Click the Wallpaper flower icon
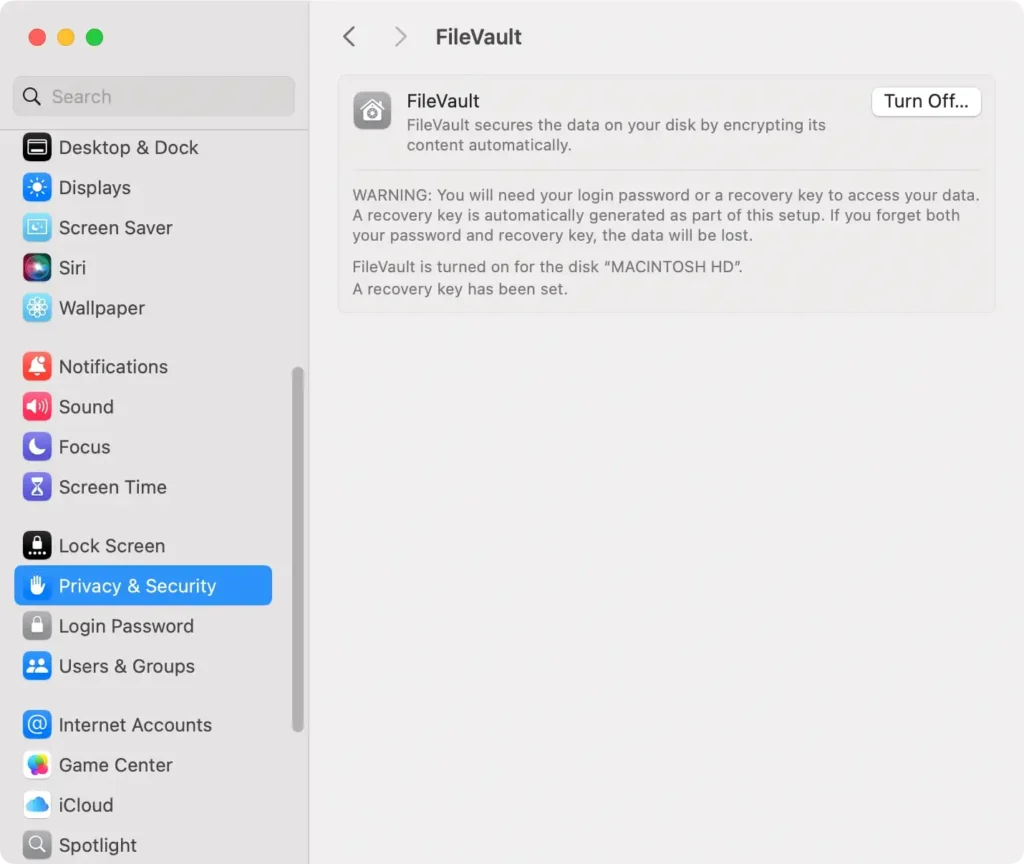 [37, 308]
